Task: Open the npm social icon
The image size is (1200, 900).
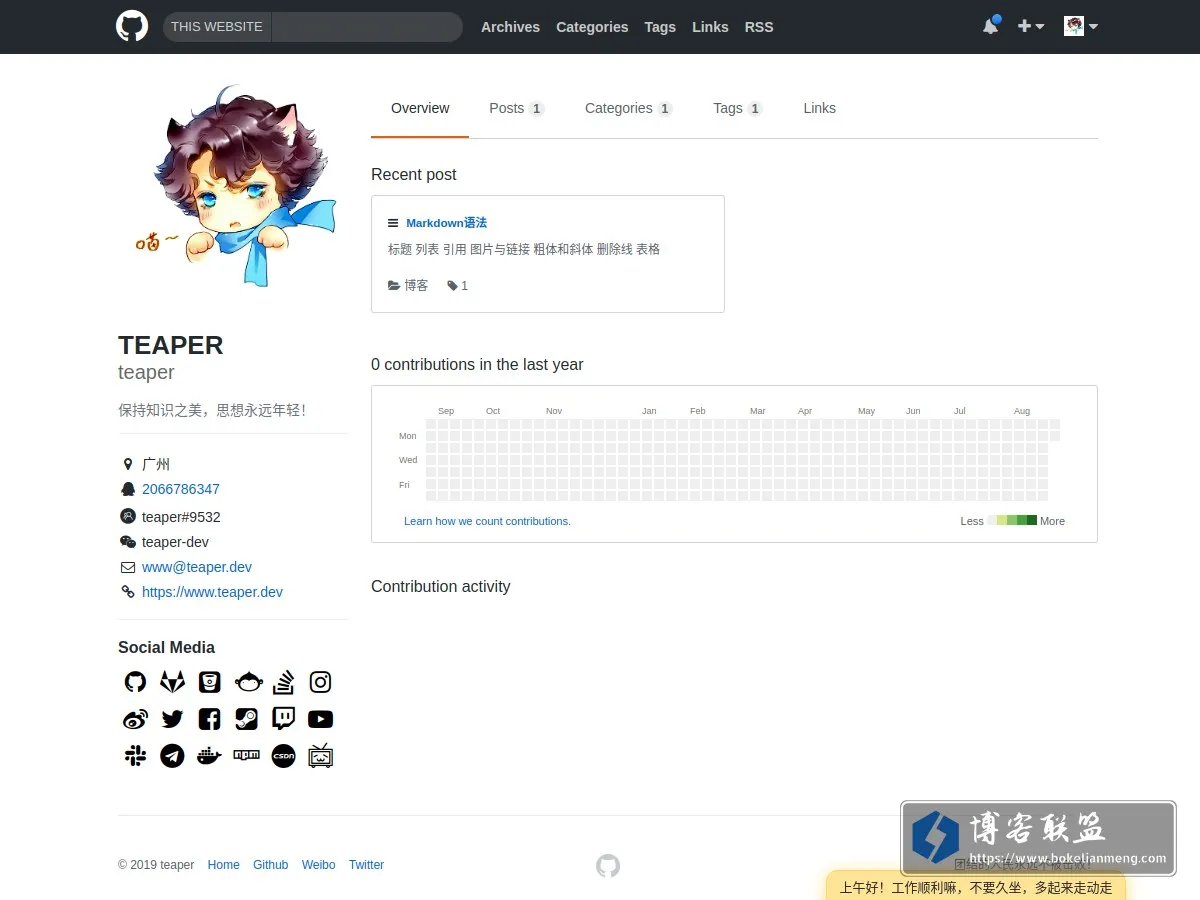Action: (246, 756)
